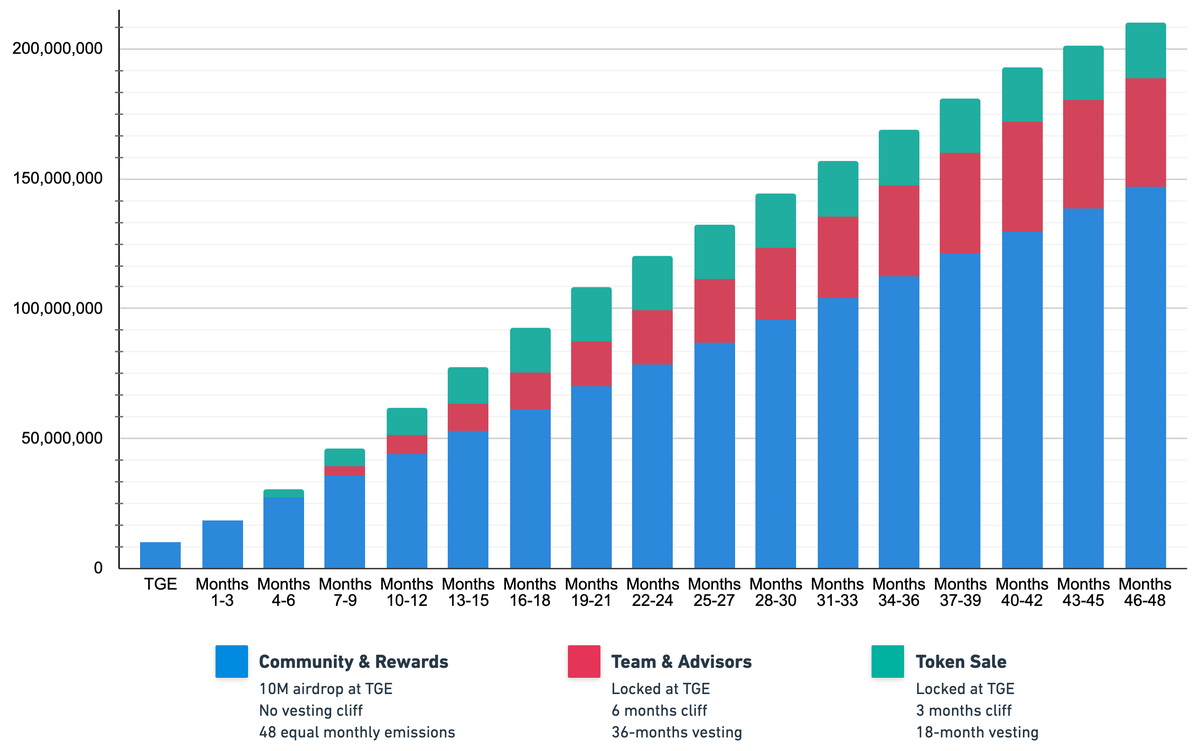This screenshot has width=1200, height=751.
Task: Click the Months 10-12 x-axis label
Action: tap(407, 592)
